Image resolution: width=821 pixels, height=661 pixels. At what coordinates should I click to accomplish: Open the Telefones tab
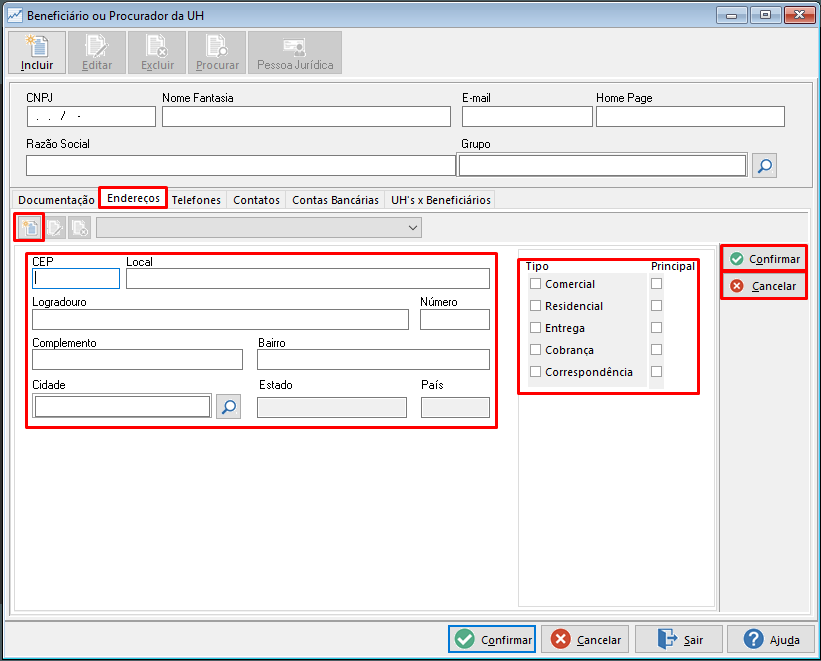click(x=196, y=200)
